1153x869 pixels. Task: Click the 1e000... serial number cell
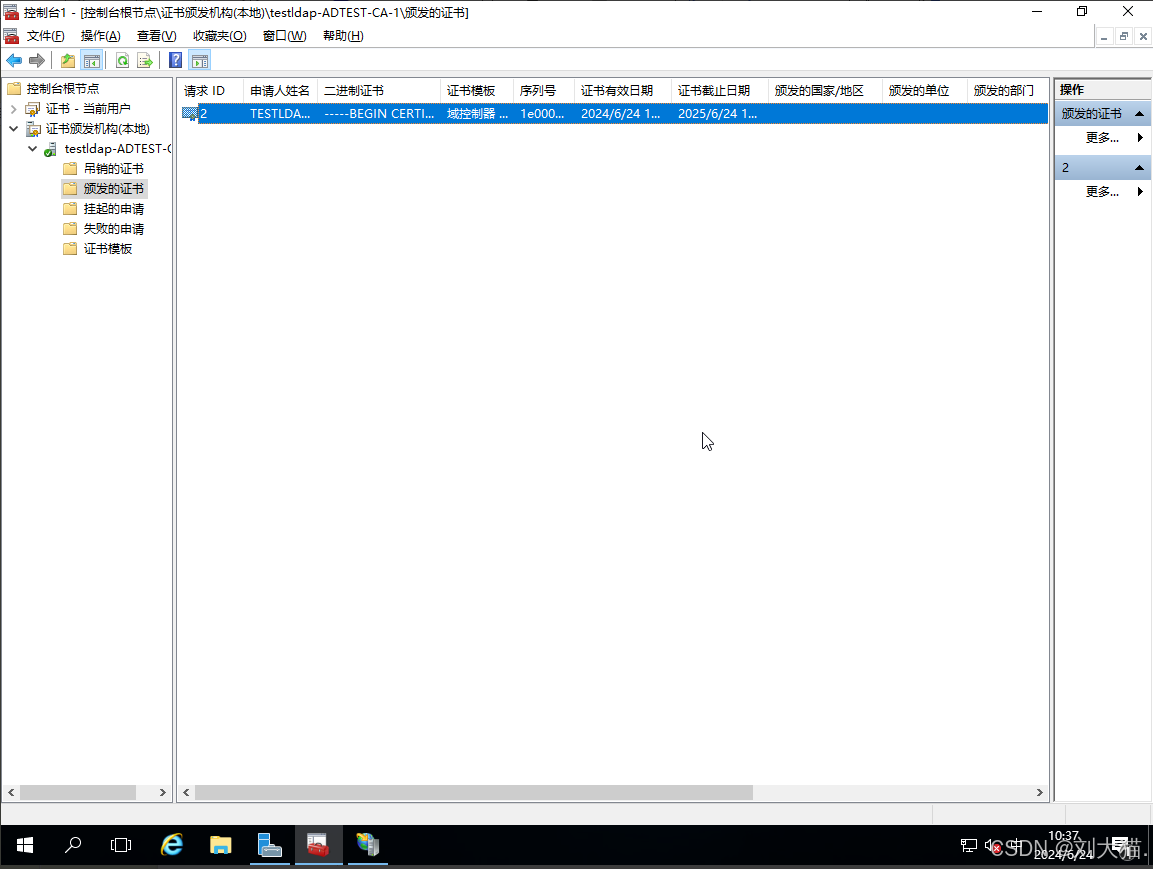(543, 113)
